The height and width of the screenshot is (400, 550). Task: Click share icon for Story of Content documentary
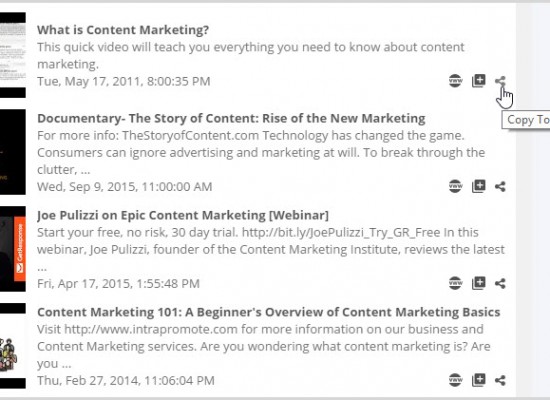point(500,186)
